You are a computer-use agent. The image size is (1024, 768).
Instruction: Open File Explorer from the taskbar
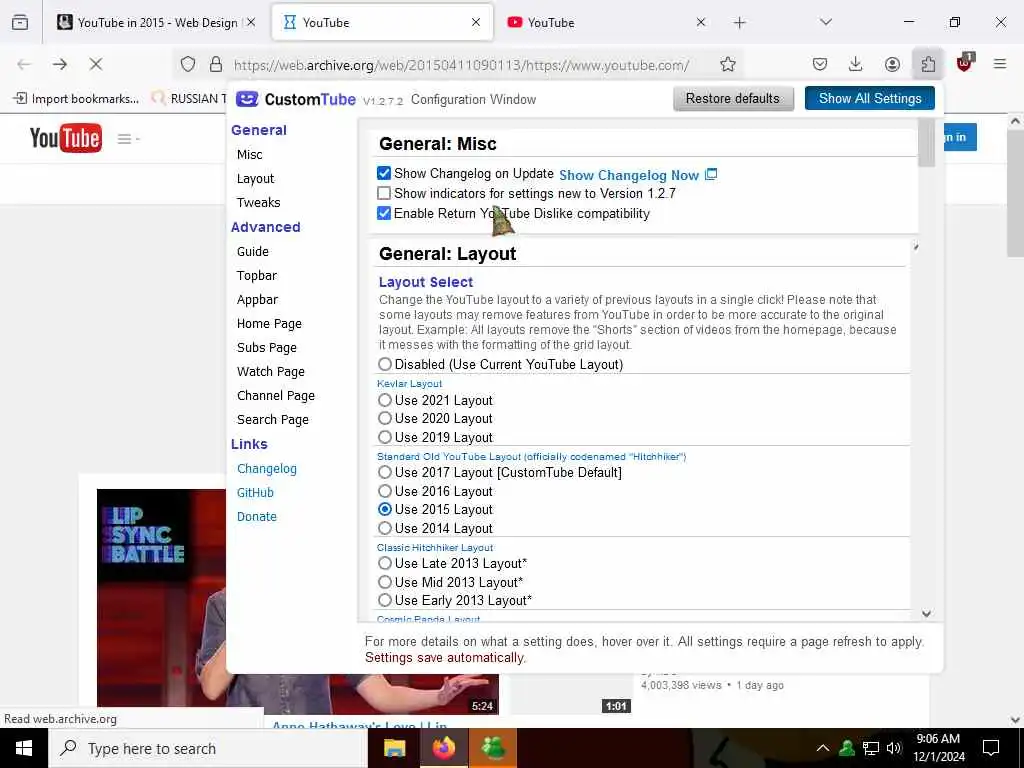[x=394, y=748]
